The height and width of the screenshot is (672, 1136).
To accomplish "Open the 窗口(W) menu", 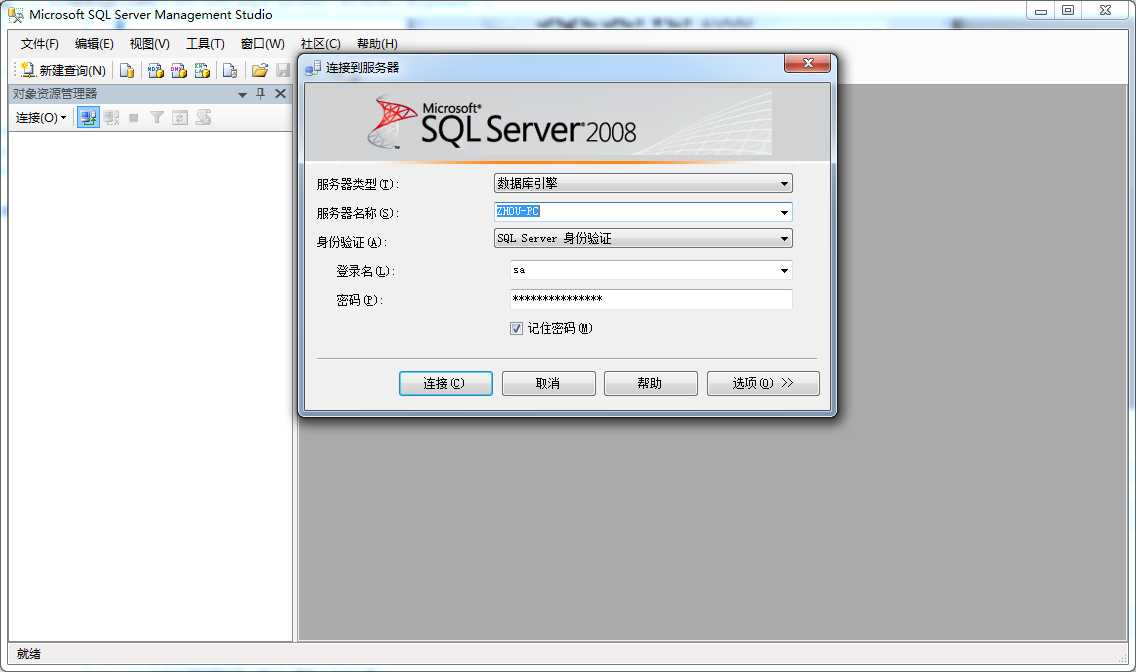I will click(x=262, y=43).
